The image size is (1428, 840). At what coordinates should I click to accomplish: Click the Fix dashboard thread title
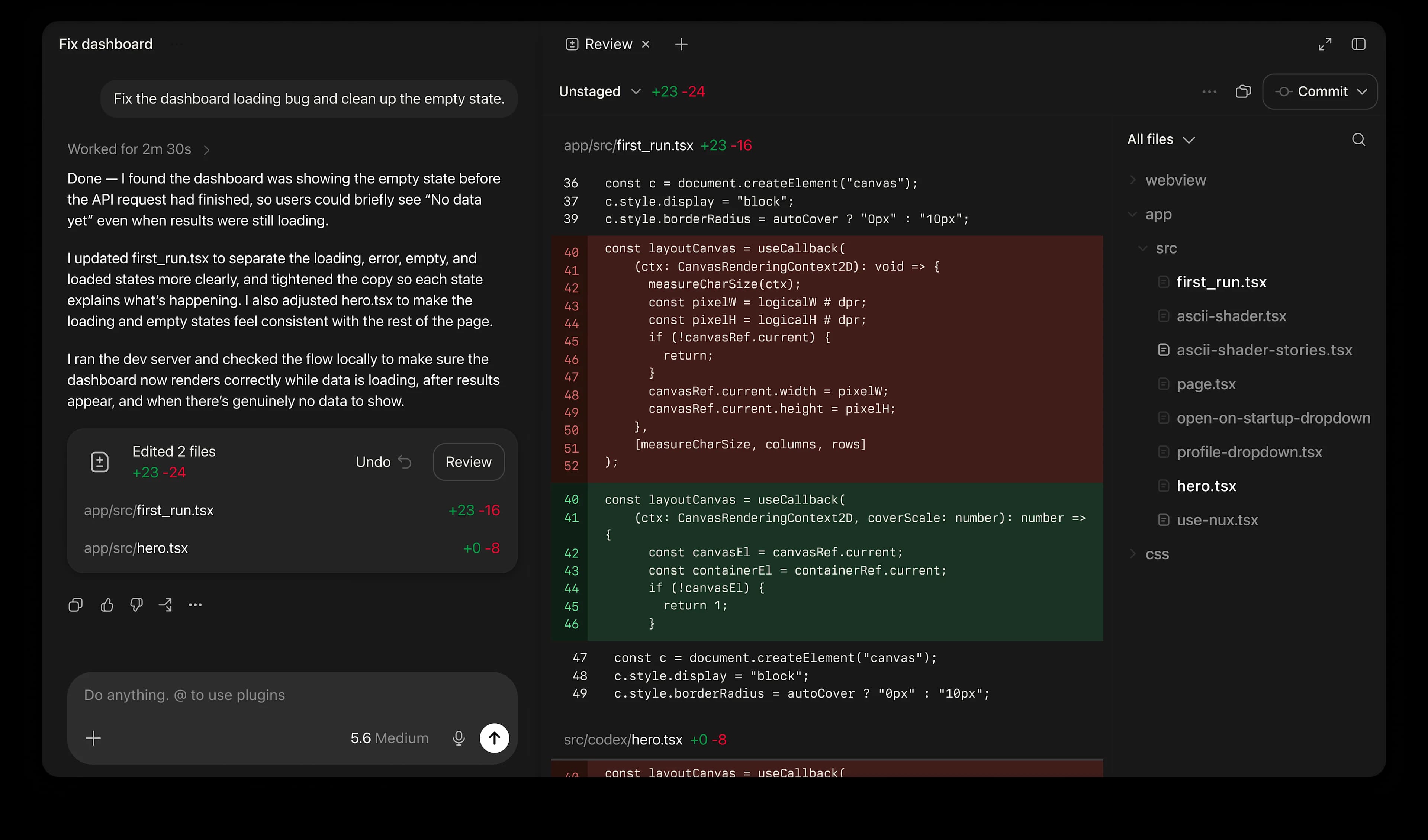106,44
